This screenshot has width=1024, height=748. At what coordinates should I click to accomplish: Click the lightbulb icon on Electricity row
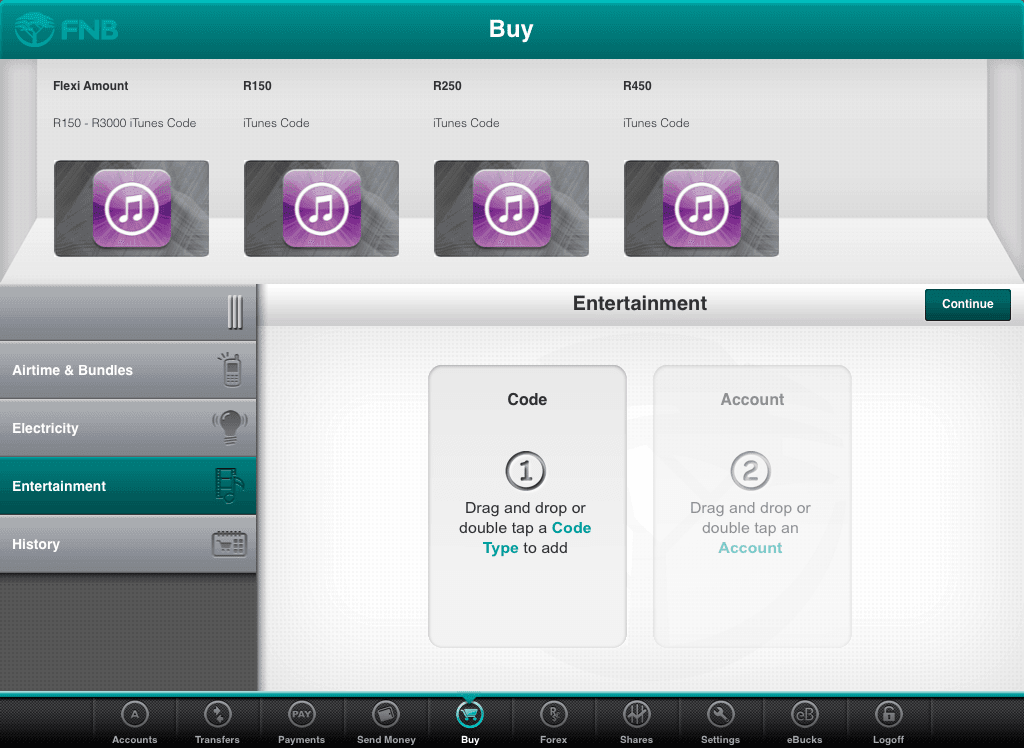229,427
